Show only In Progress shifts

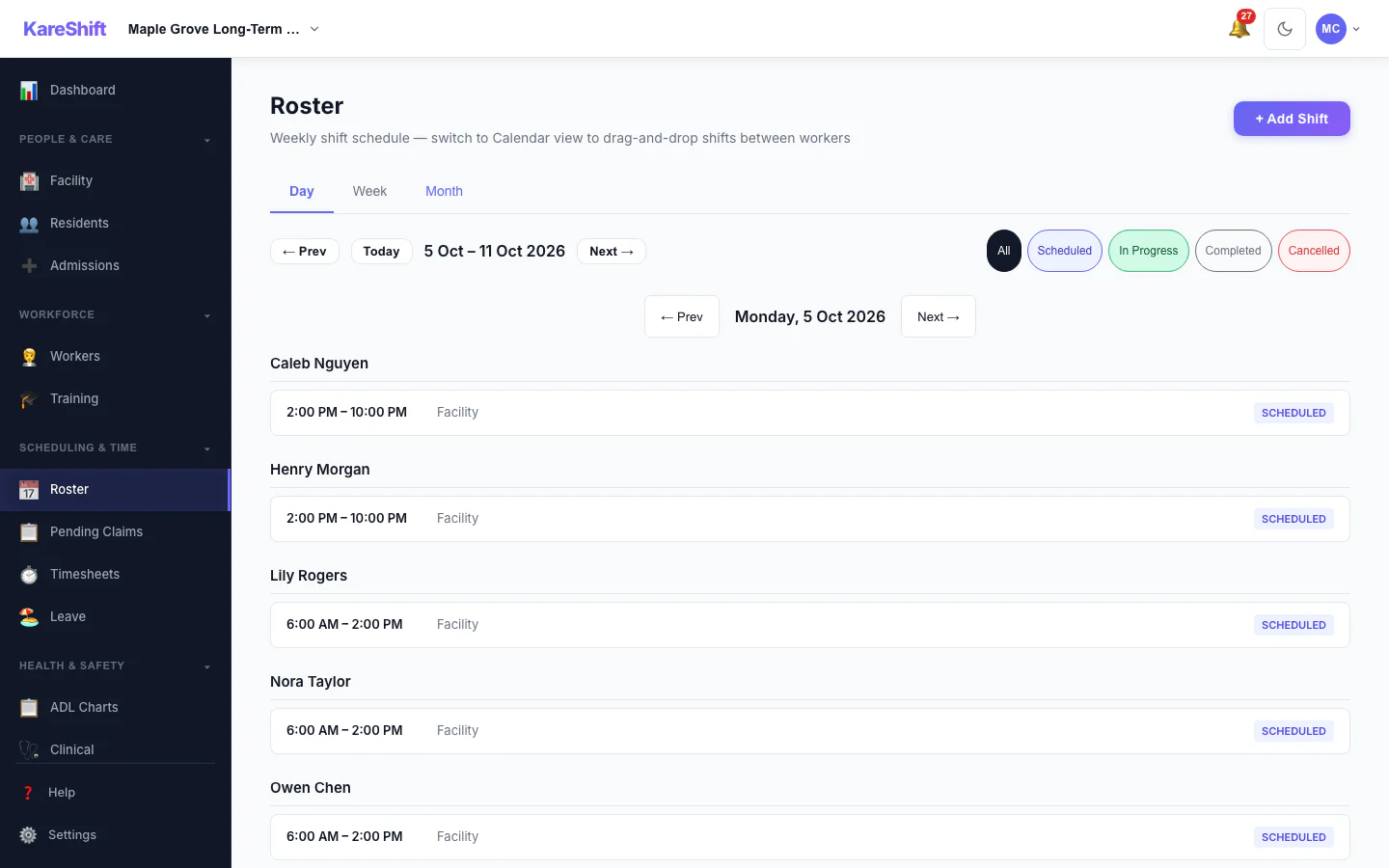point(1149,251)
